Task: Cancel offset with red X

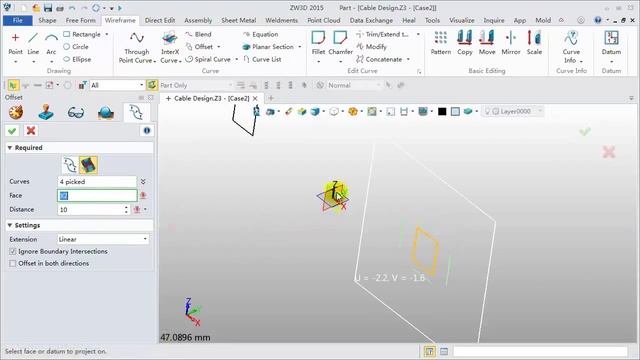Action: [x=31, y=131]
